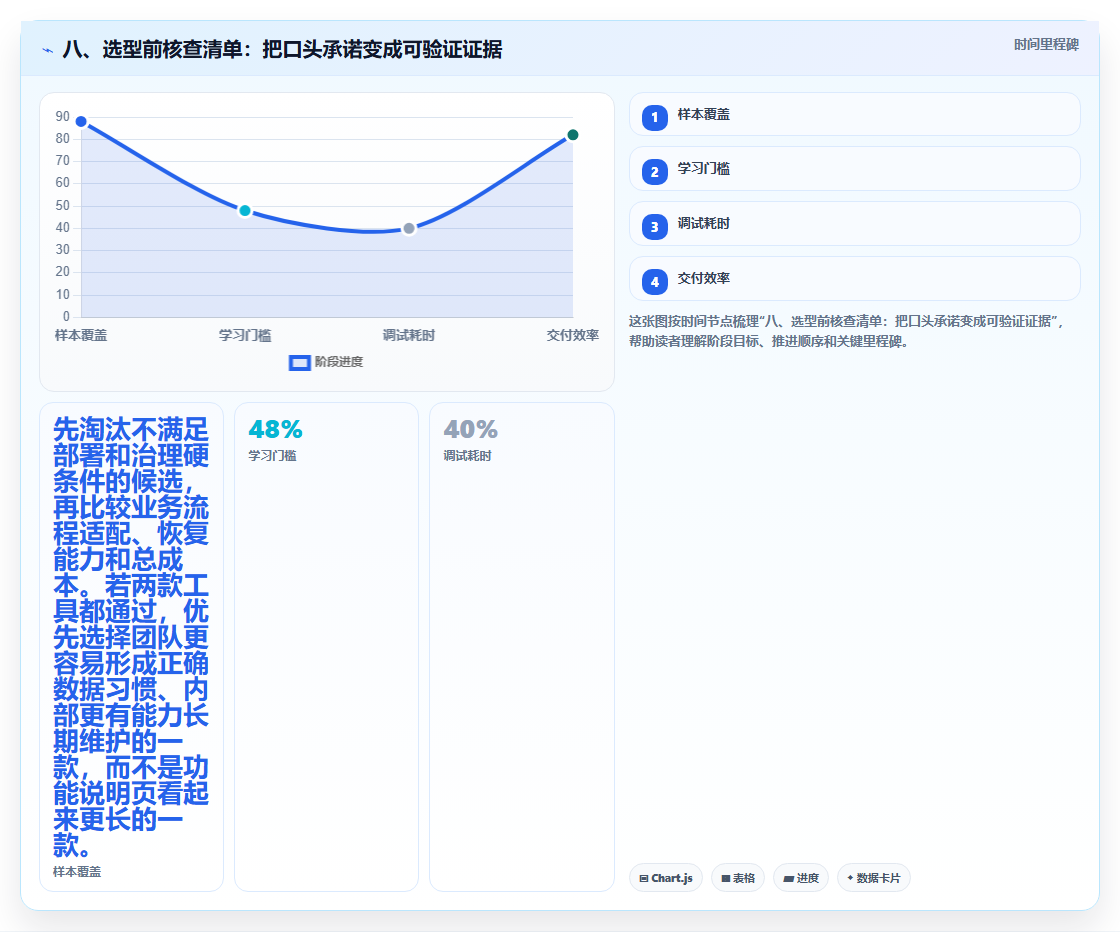
Task: Click the 表格 tag
Action: pos(738,878)
